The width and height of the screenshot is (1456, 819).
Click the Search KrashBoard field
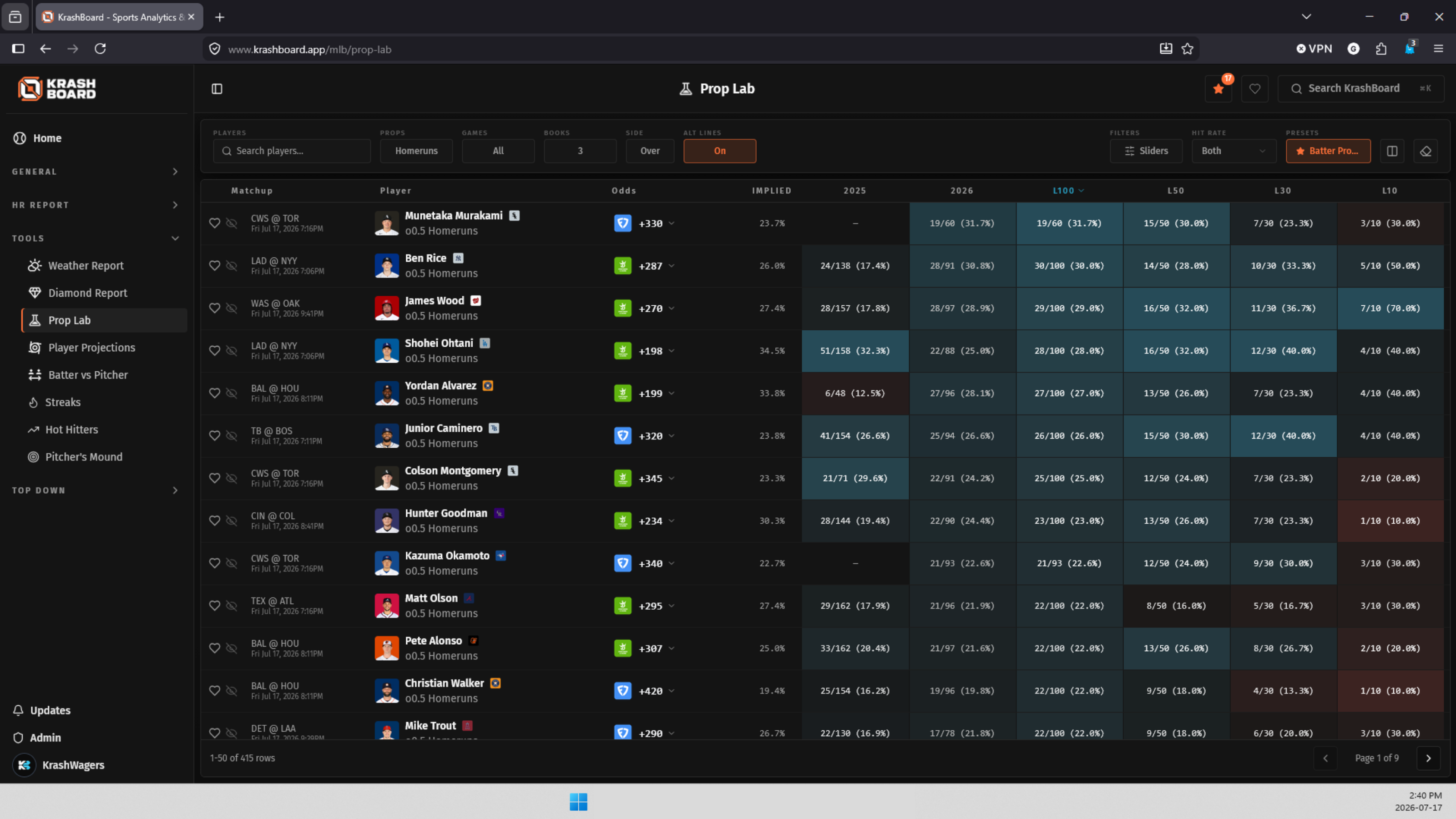coord(1360,89)
